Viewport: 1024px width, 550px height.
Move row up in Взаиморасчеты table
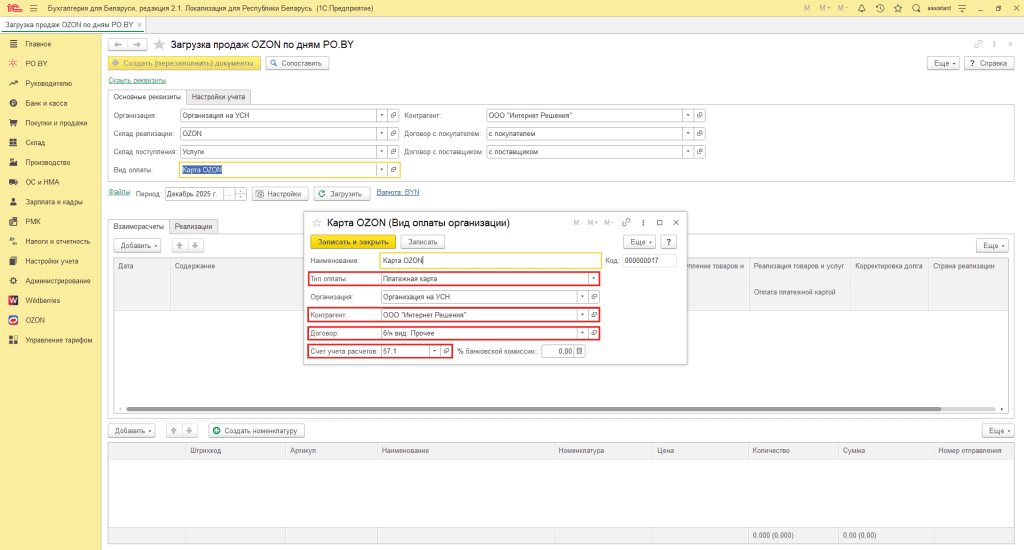click(x=180, y=246)
